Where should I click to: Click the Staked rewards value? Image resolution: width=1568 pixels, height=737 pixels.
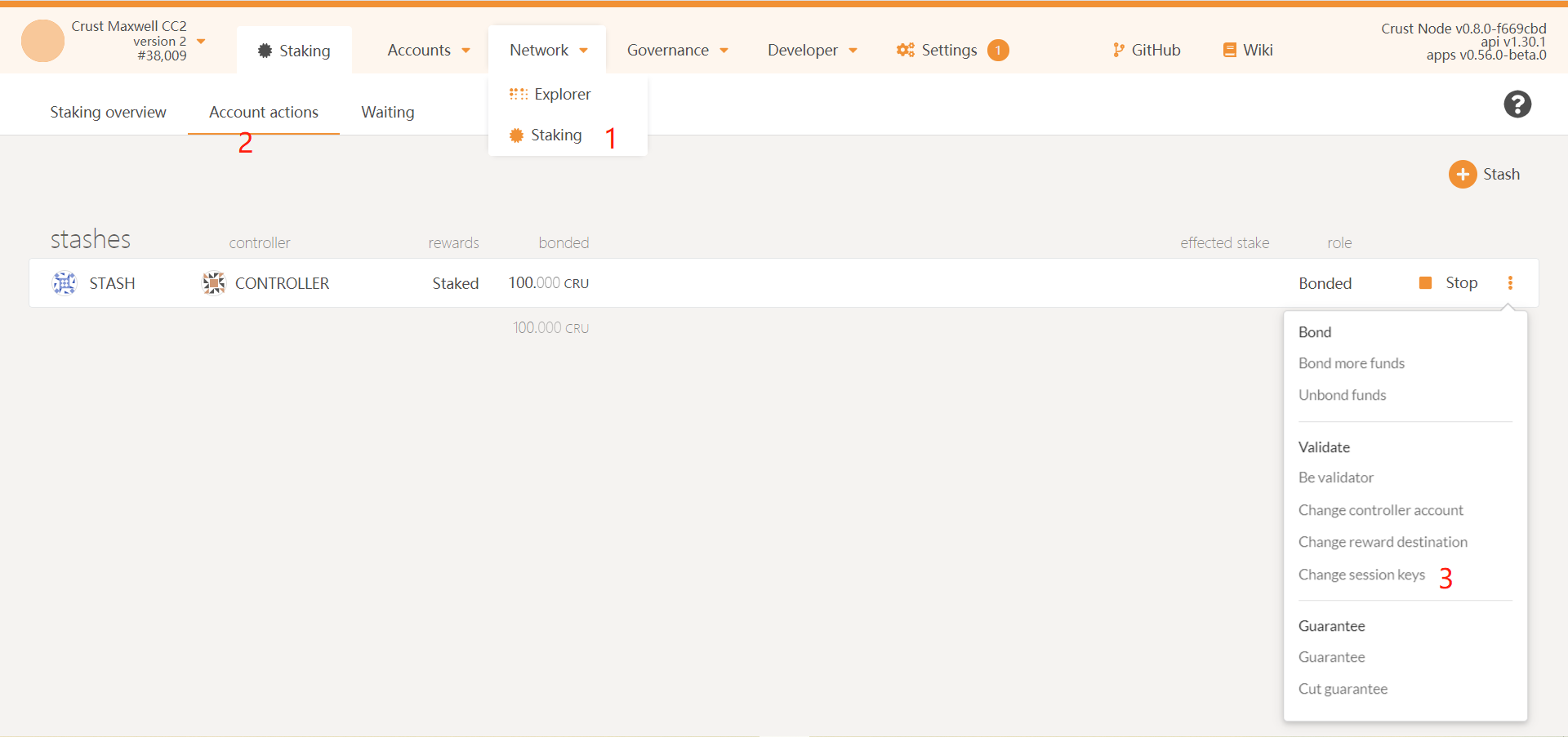click(x=455, y=283)
